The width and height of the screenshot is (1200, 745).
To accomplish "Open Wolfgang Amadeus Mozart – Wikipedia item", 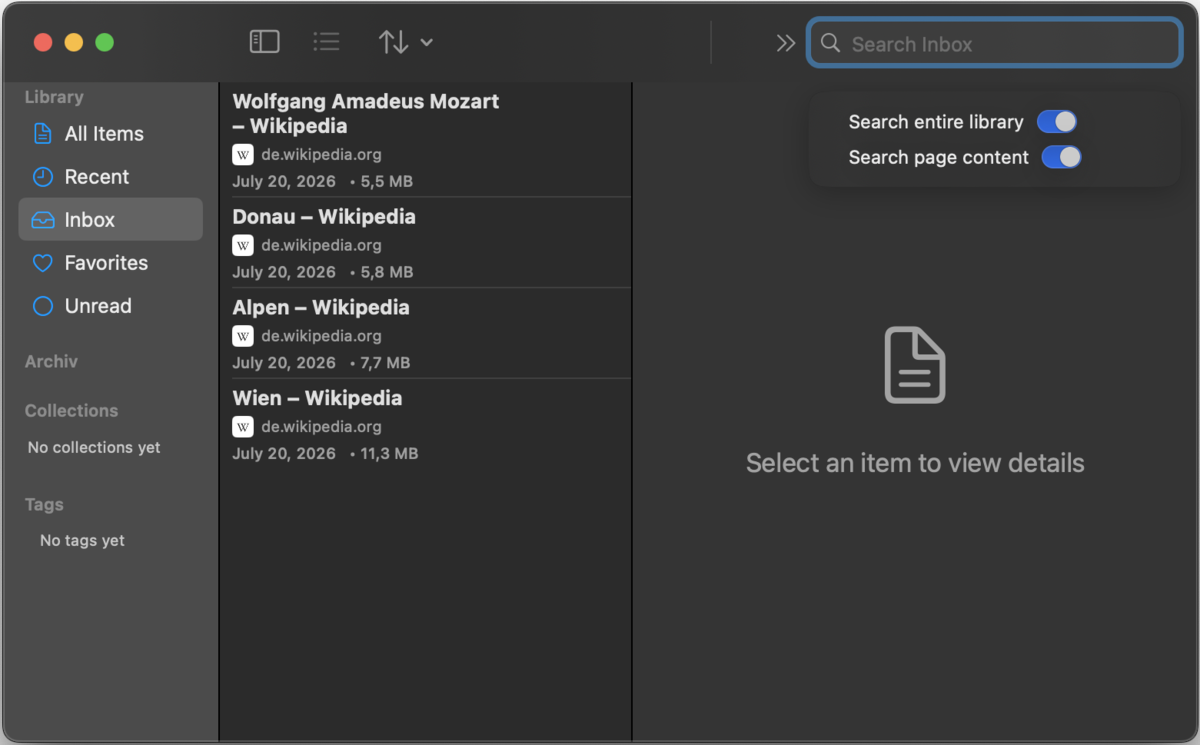I will click(425, 140).
